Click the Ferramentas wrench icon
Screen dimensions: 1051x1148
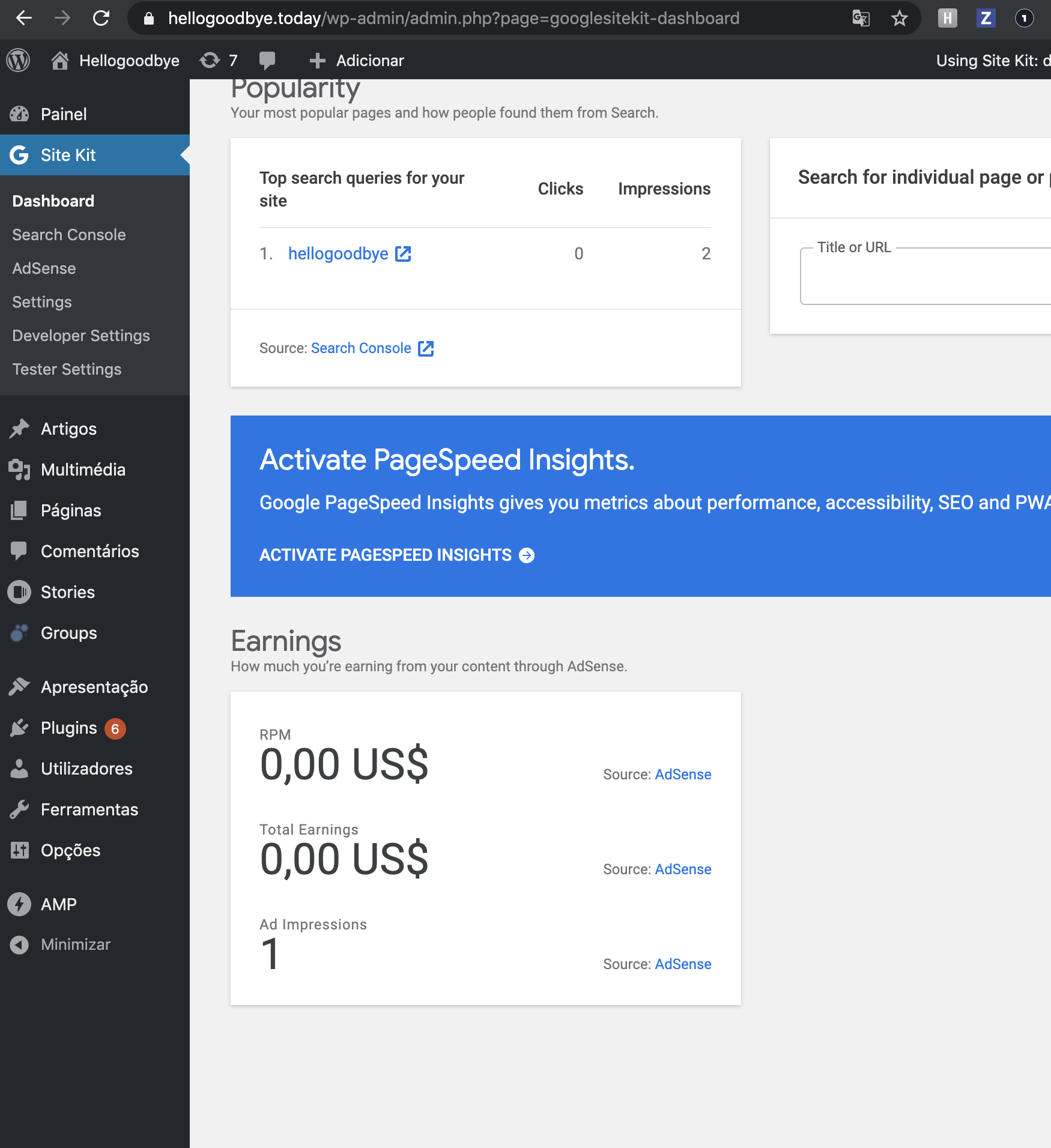pyautogui.click(x=19, y=809)
